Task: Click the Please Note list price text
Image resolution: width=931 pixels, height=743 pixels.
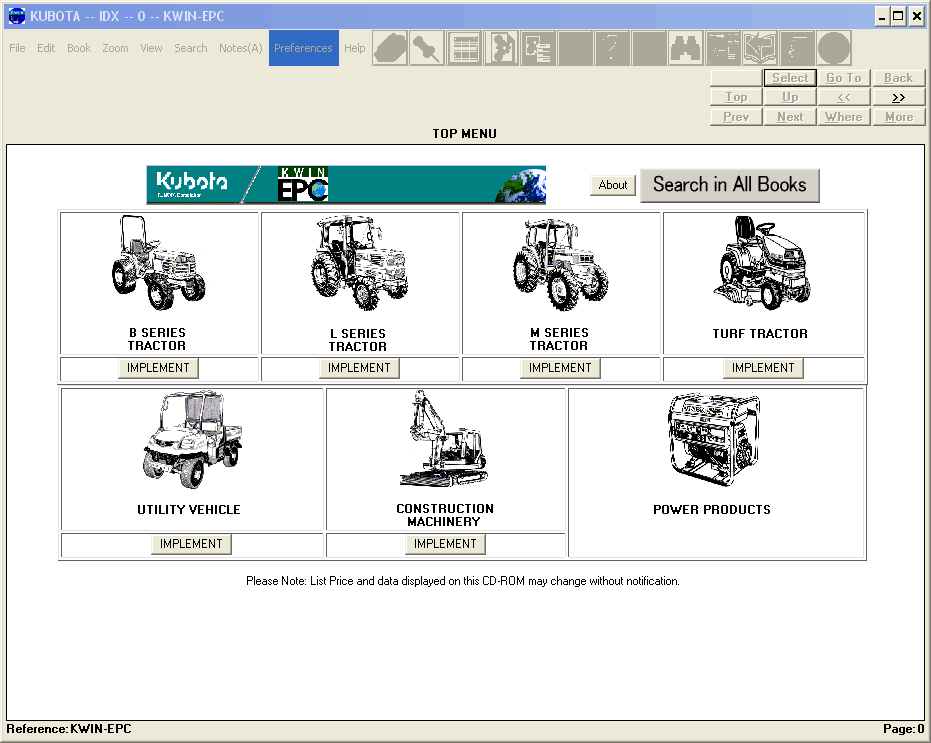Action: tap(463, 581)
